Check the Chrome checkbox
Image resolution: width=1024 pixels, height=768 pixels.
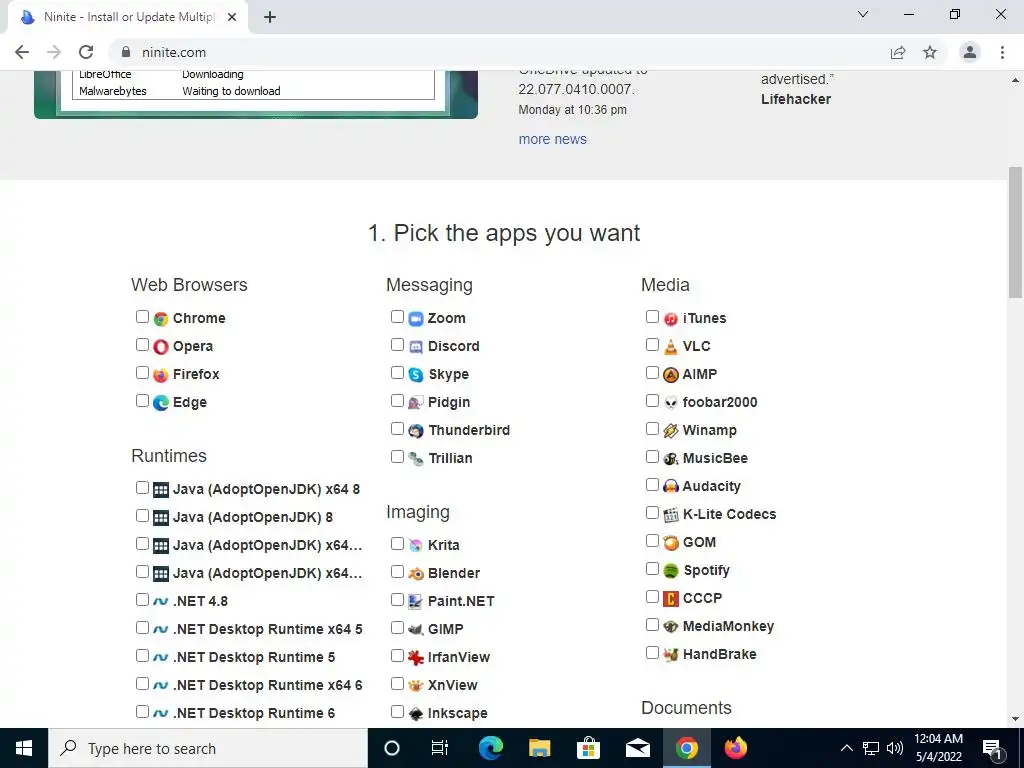point(142,317)
